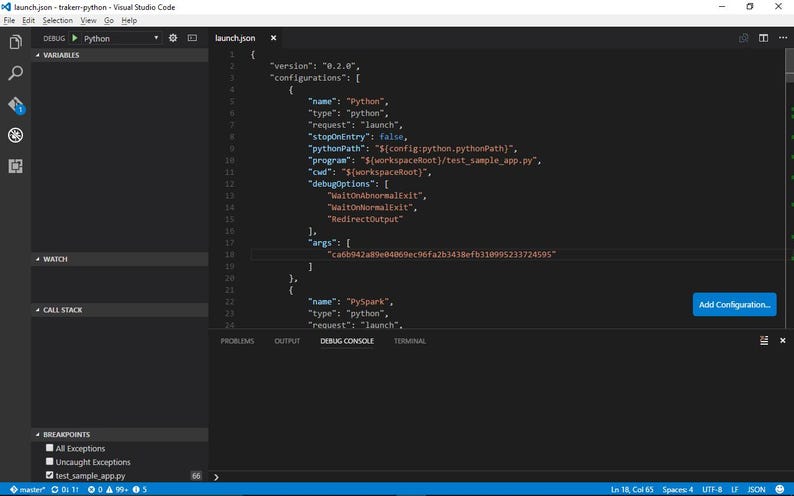Screen dimensions: 794x496
Task: Disable the test_sample_app.py breakpoint checkbox
Action: [x=50, y=475]
